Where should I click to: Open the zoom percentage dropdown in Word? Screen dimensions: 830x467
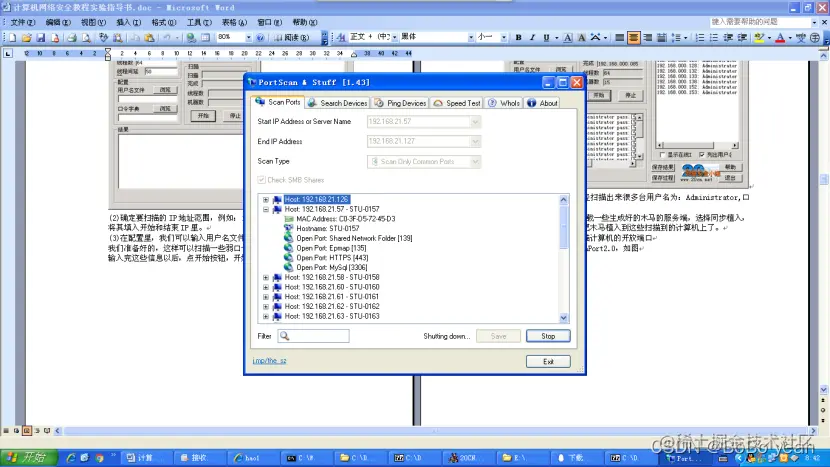(248, 38)
